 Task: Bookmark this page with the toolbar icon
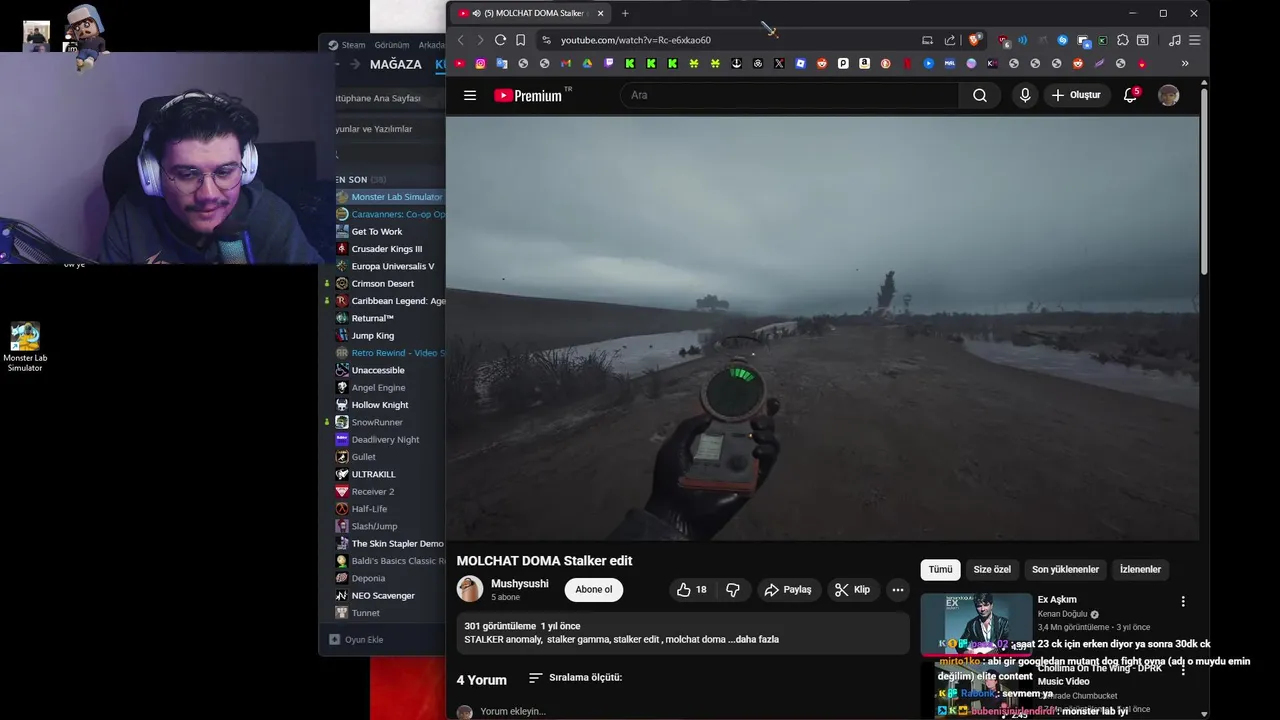coord(520,40)
